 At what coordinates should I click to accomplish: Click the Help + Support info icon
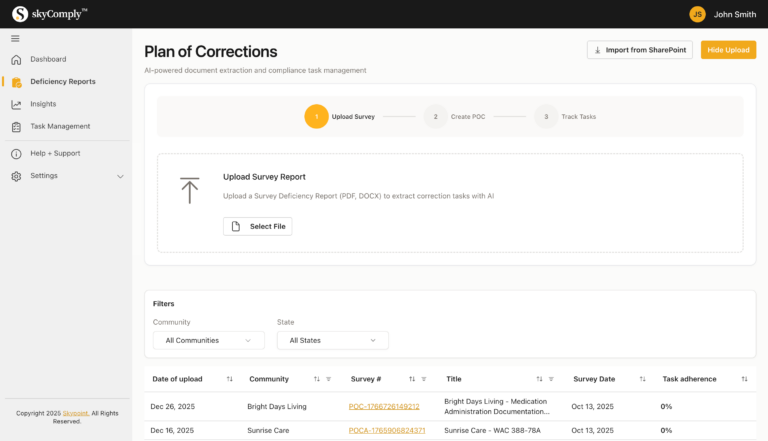tap(16, 153)
